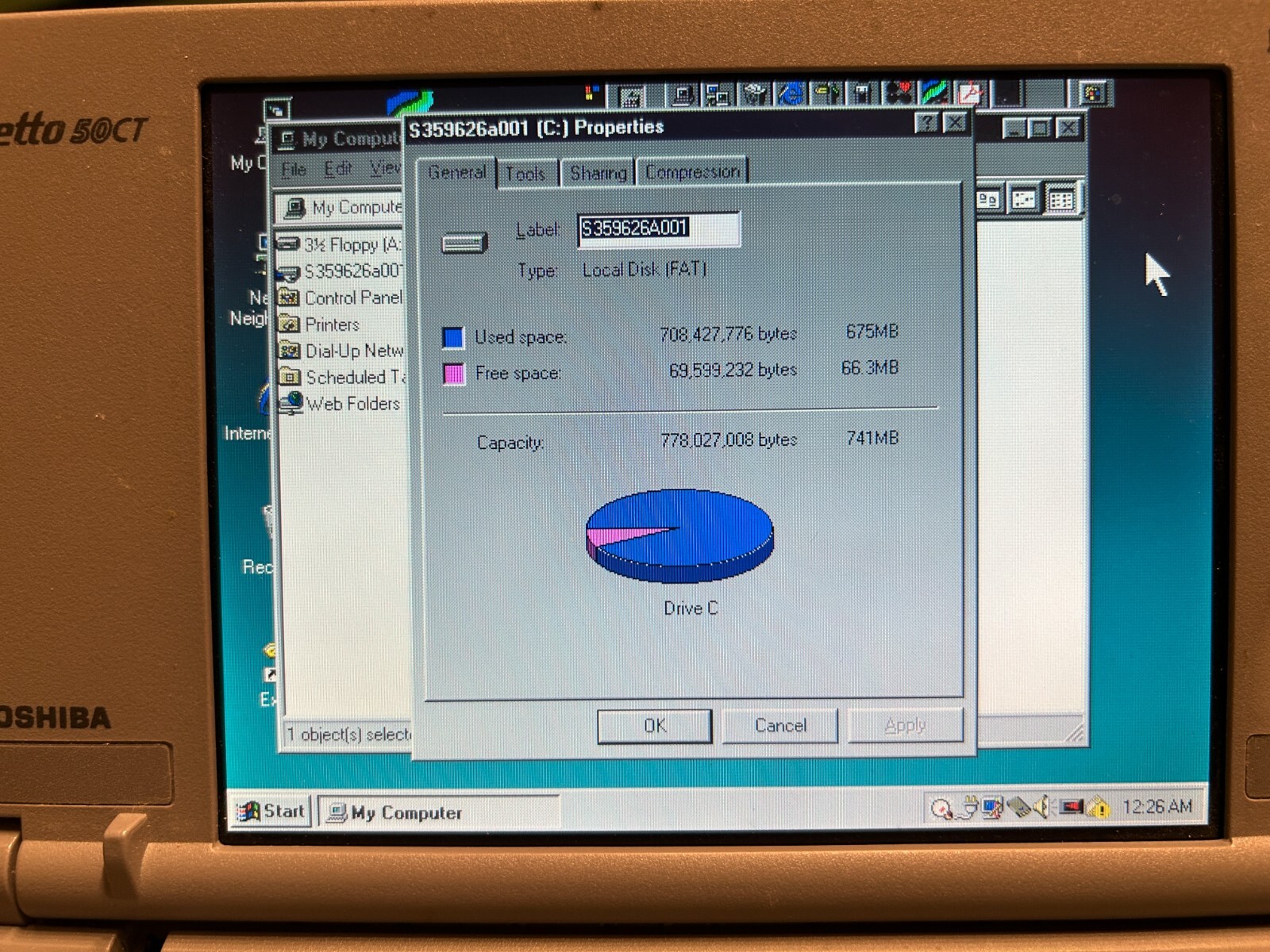Click the yellow warning tray icon

(x=1099, y=808)
